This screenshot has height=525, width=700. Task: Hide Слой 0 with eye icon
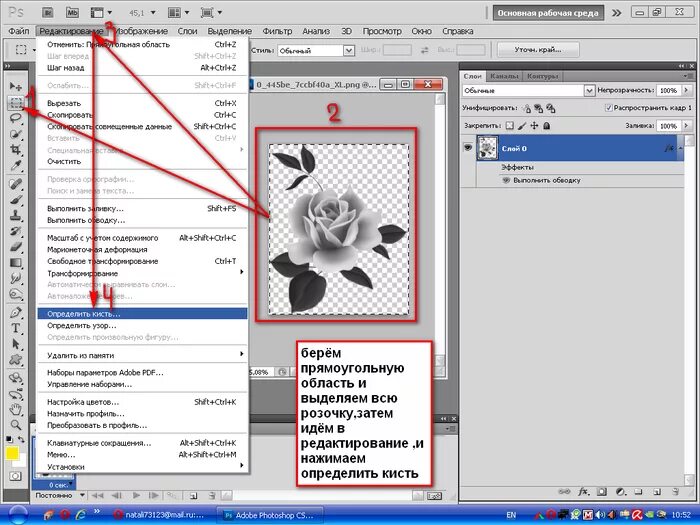tap(467, 147)
